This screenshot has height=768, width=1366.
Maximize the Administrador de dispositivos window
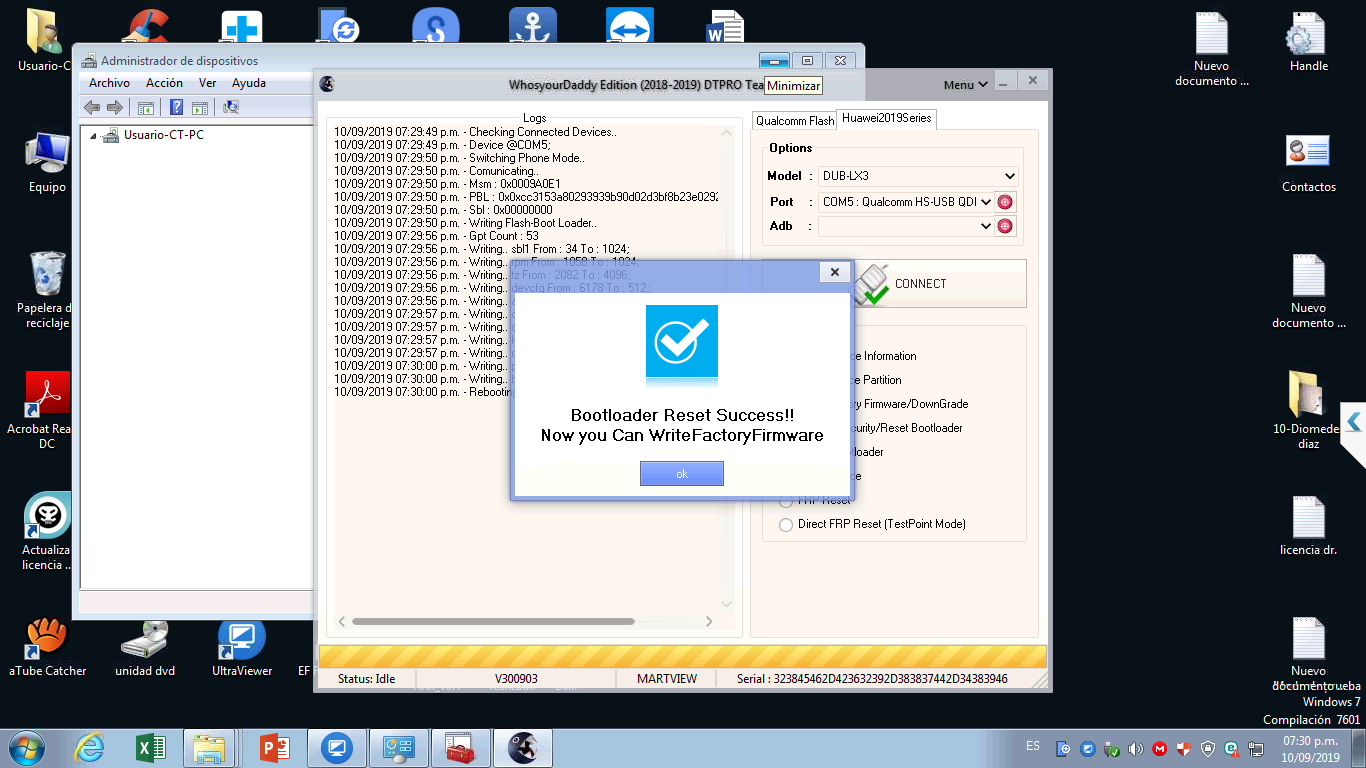(x=808, y=60)
